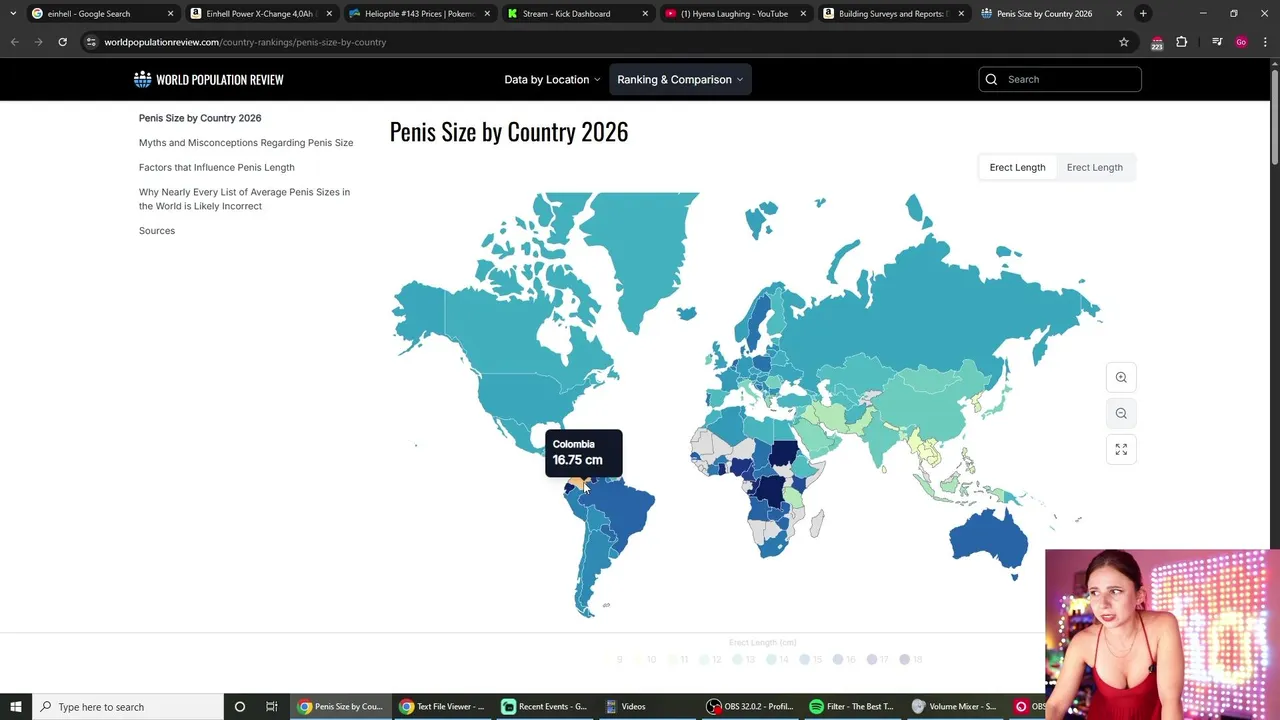Go to Myths and Misconceptions Regarding Penis Size

coord(246,142)
